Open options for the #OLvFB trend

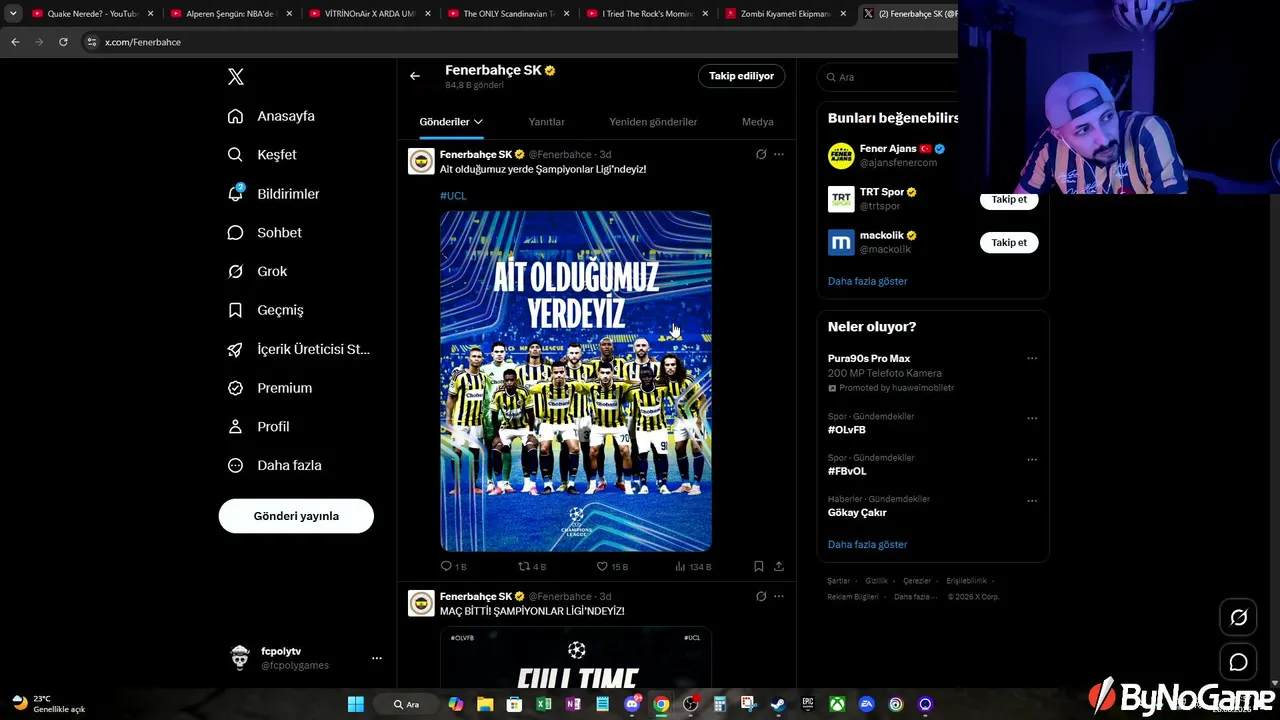(x=1032, y=418)
